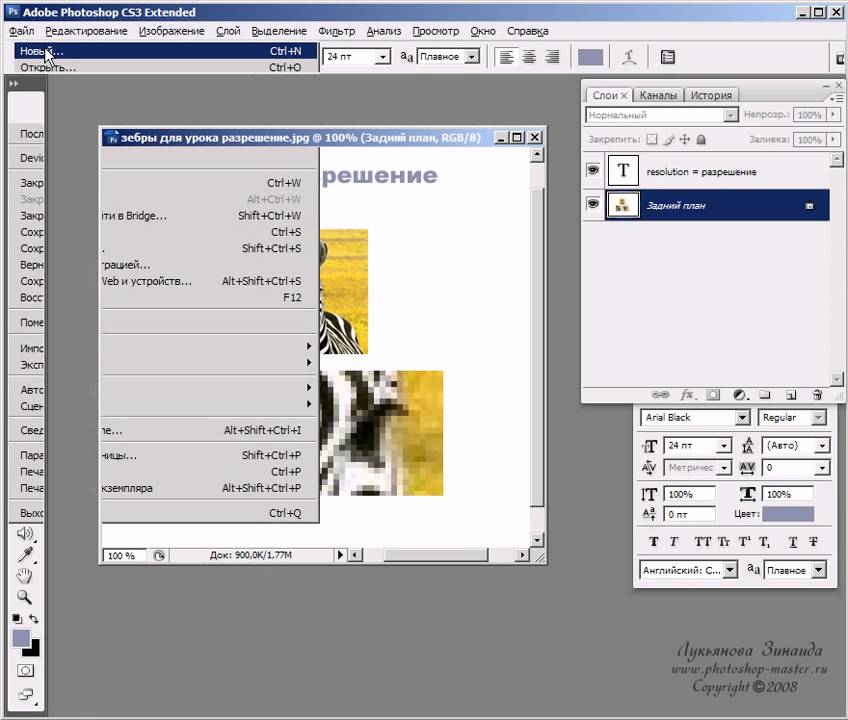Toggle lock position cross icon
Screen dimensions: 848x720
pyautogui.click(x=685, y=140)
